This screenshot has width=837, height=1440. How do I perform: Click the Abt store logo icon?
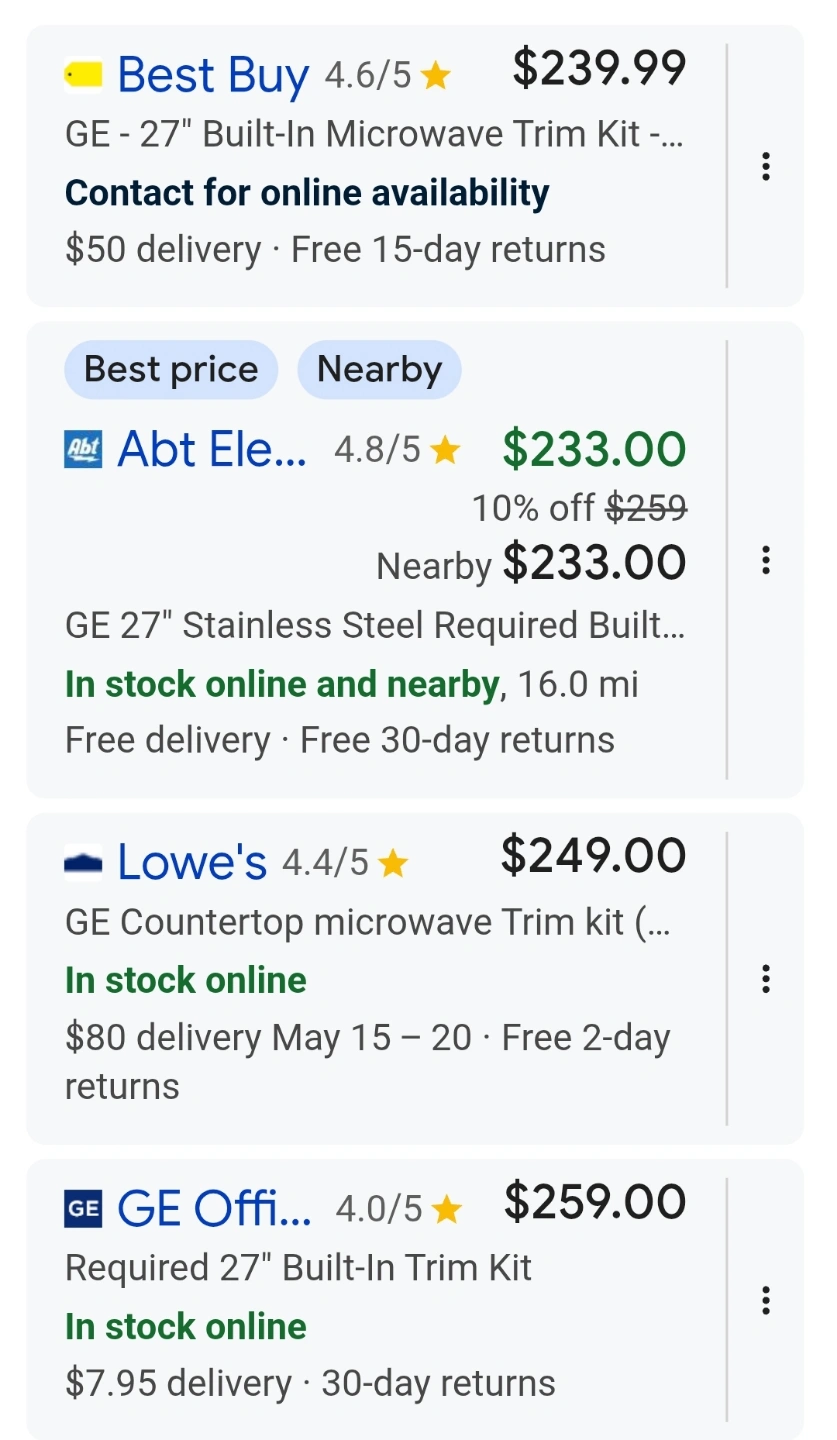(83, 450)
